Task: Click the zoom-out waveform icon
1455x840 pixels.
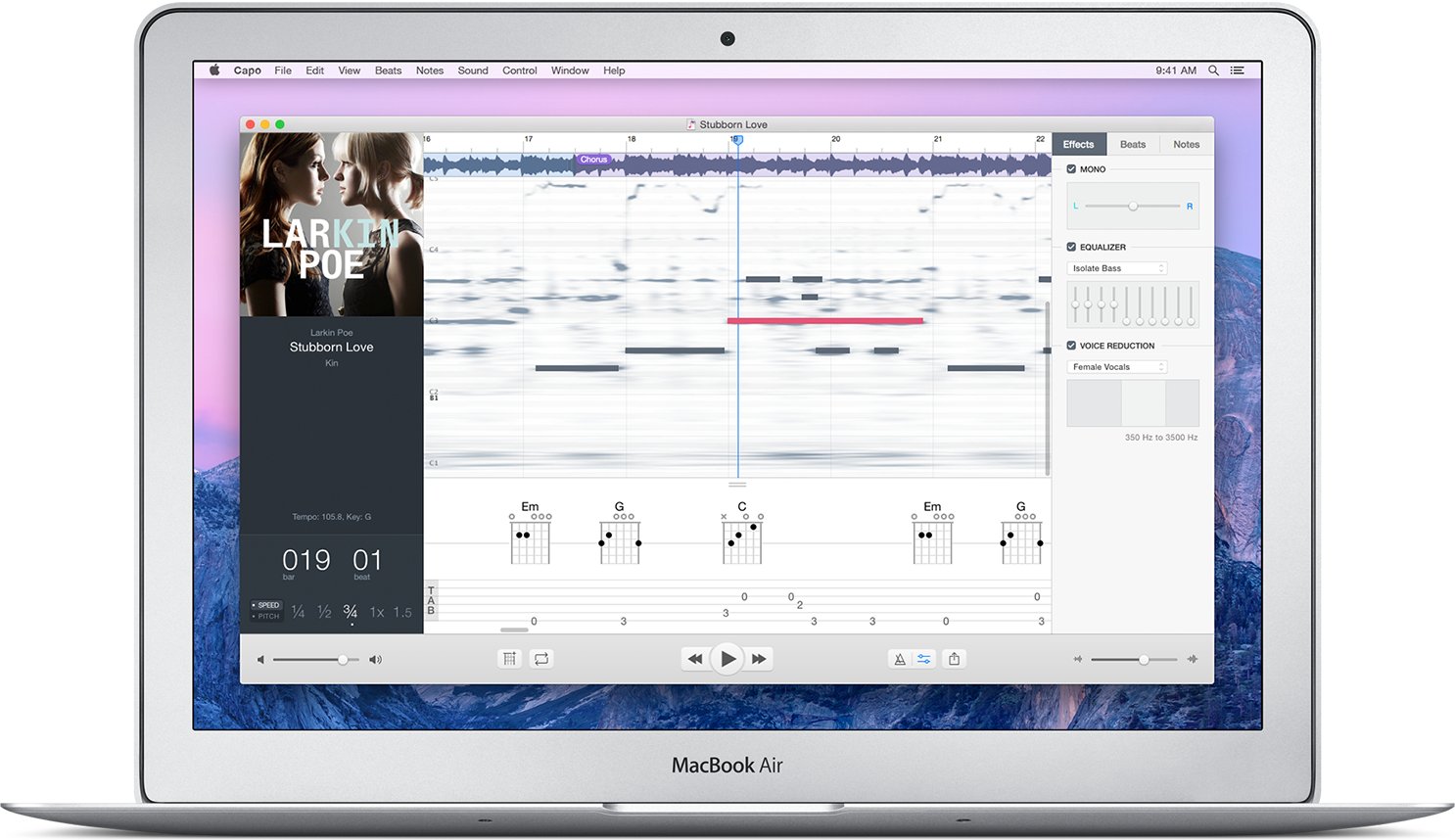Action: point(1078,659)
